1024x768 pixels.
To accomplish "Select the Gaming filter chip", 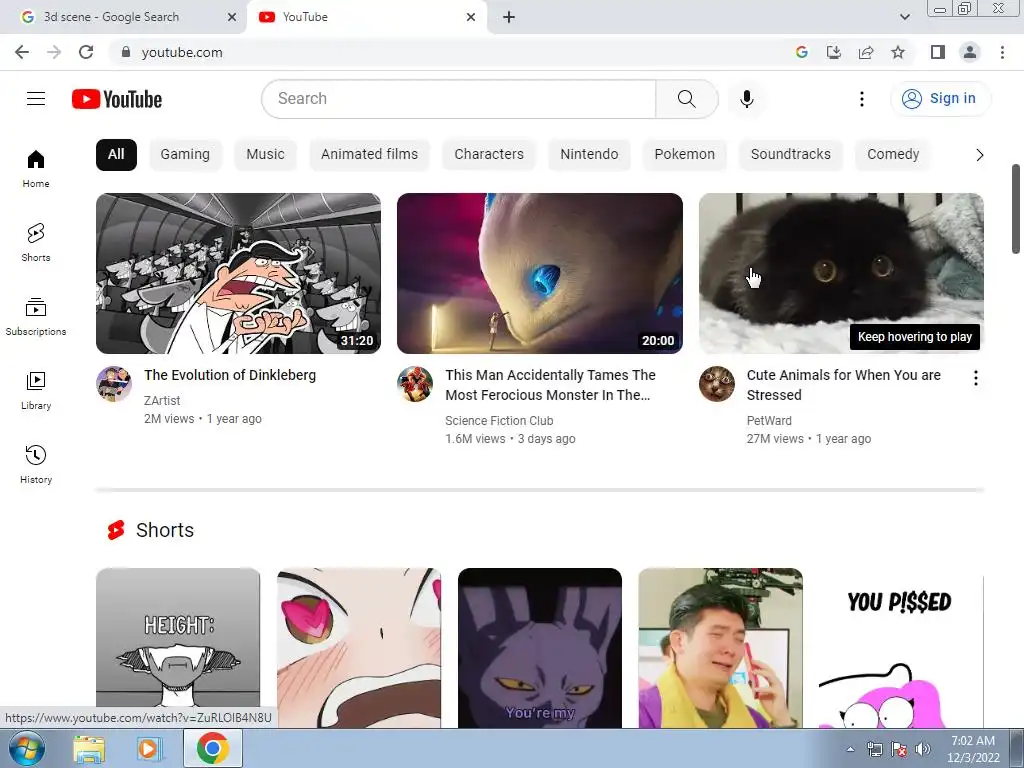I will point(185,155).
